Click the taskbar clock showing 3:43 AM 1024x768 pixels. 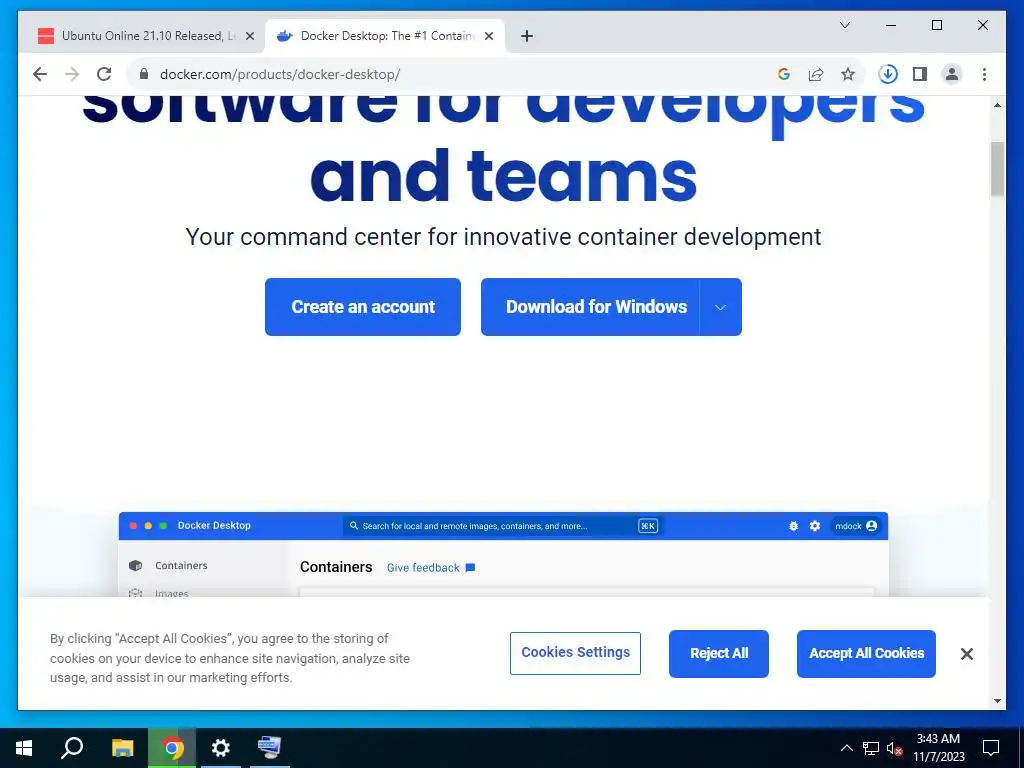(938, 748)
